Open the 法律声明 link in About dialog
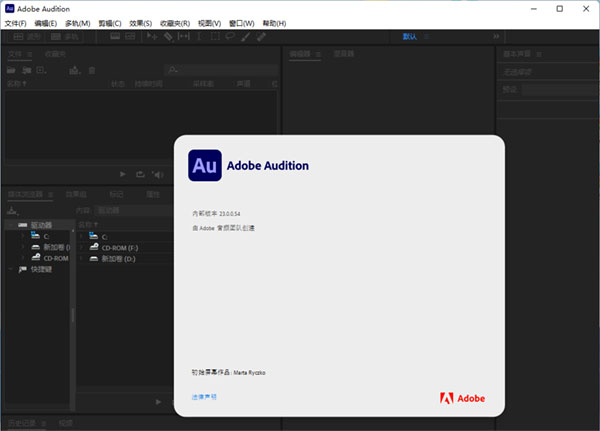 (x=204, y=397)
